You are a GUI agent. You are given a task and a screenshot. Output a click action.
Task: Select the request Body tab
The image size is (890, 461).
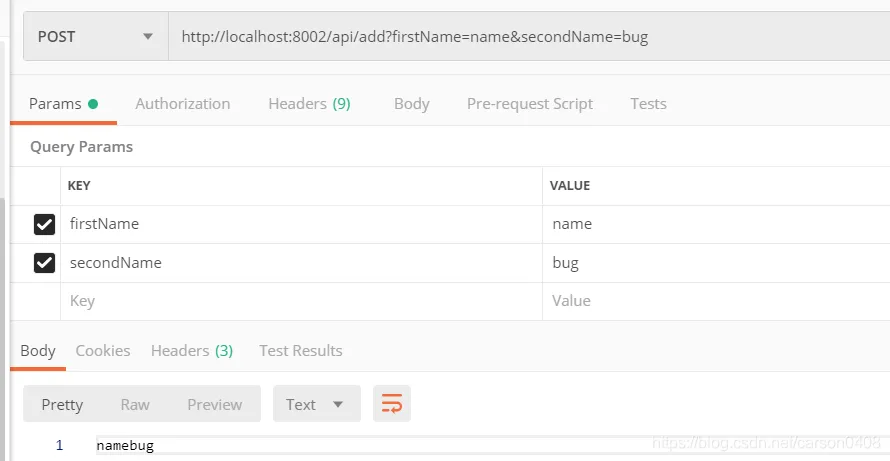coord(411,104)
